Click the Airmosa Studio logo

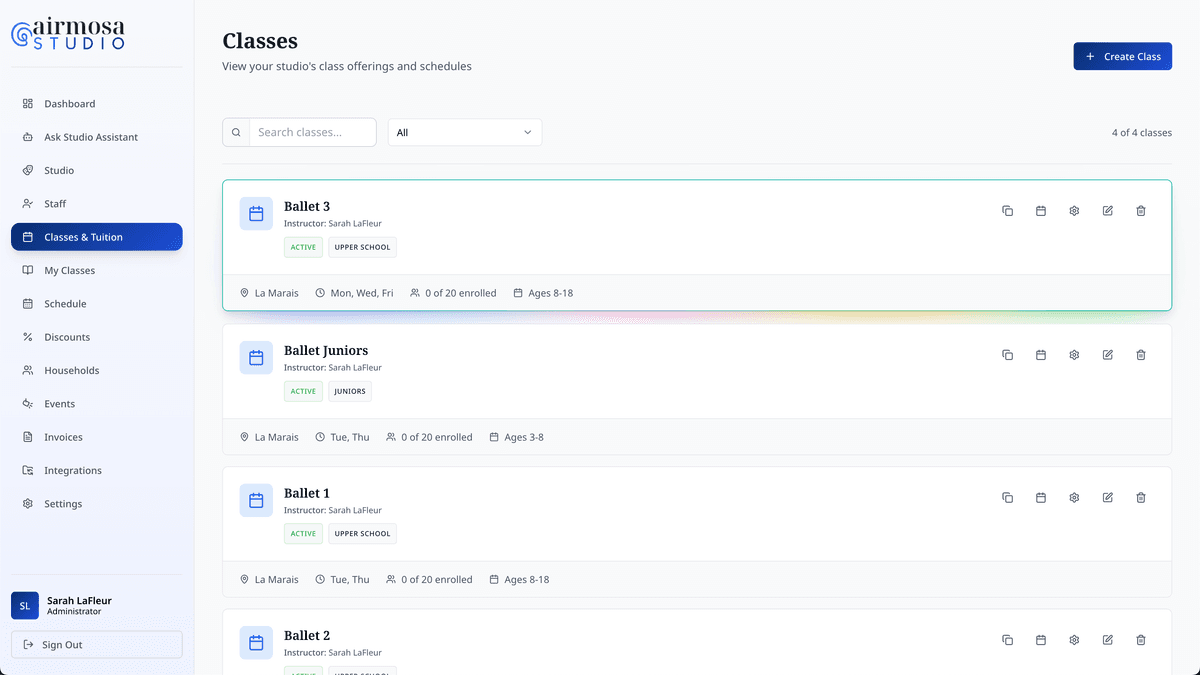pos(68,33)
